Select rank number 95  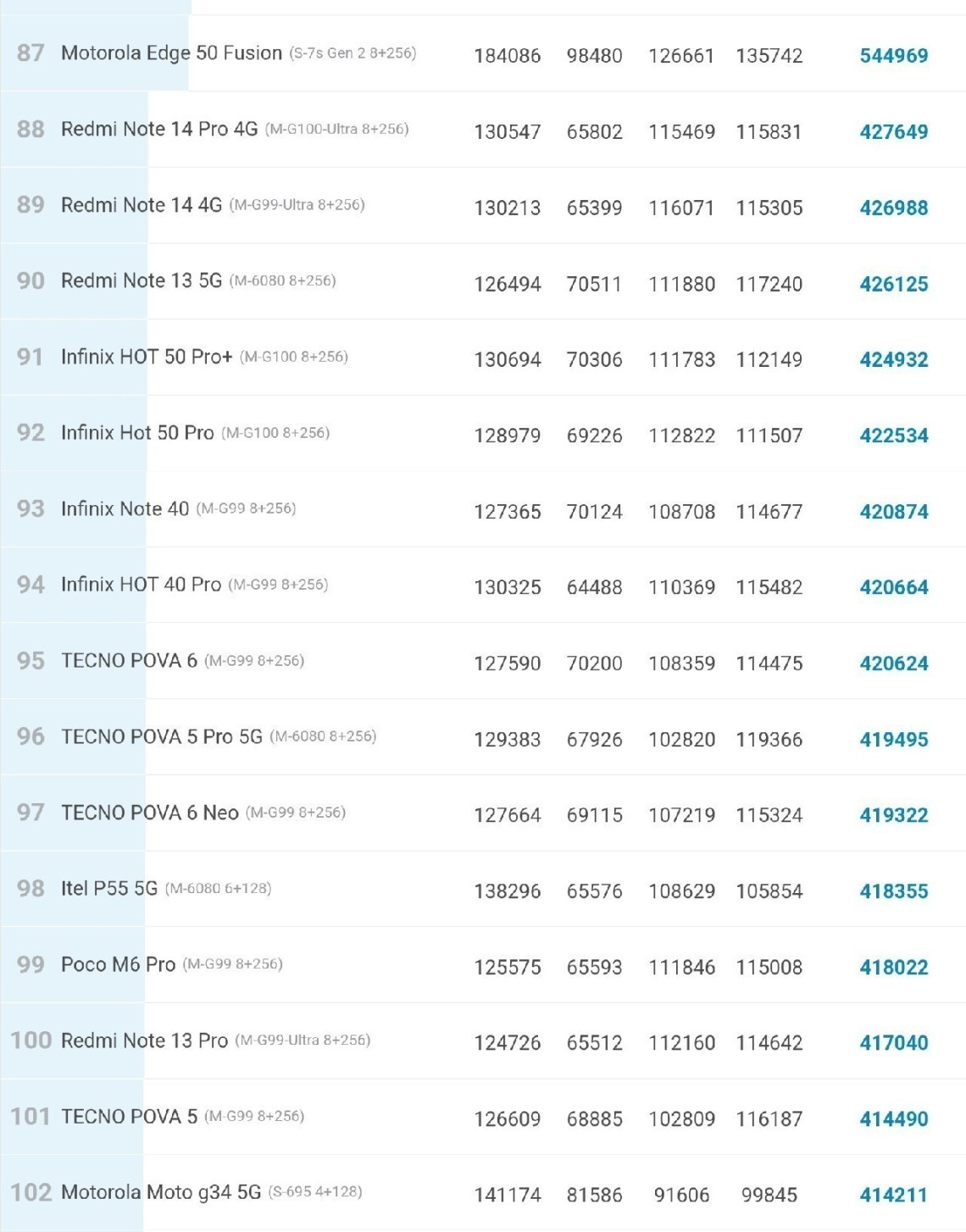[31, 661]
